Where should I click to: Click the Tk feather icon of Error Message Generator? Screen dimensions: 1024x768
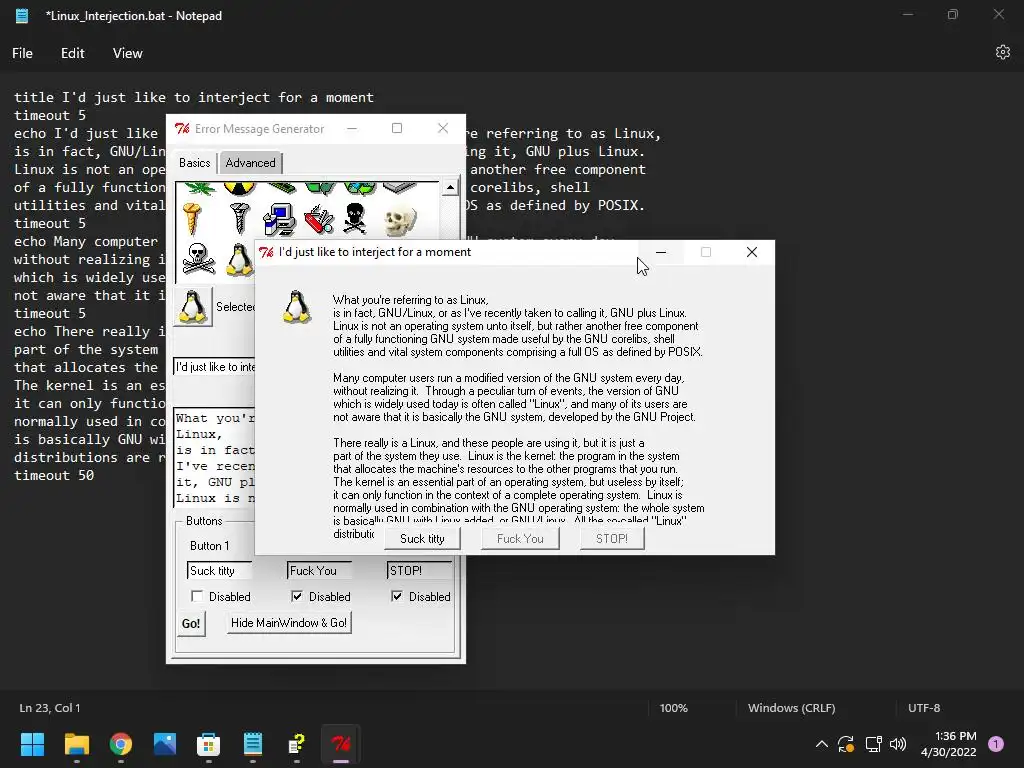[x=182, y=129]
